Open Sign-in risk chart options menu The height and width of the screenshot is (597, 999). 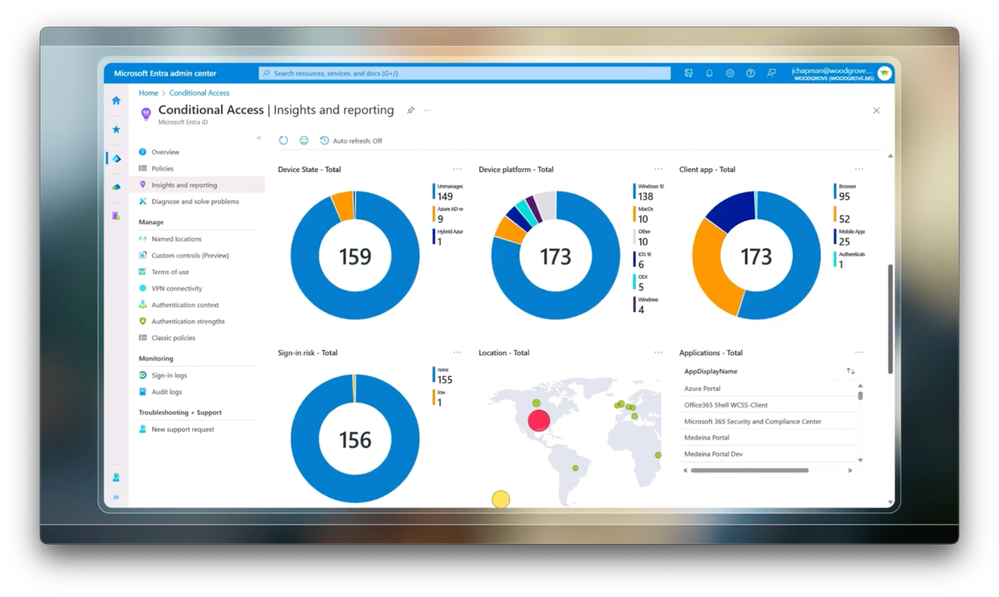457,352
